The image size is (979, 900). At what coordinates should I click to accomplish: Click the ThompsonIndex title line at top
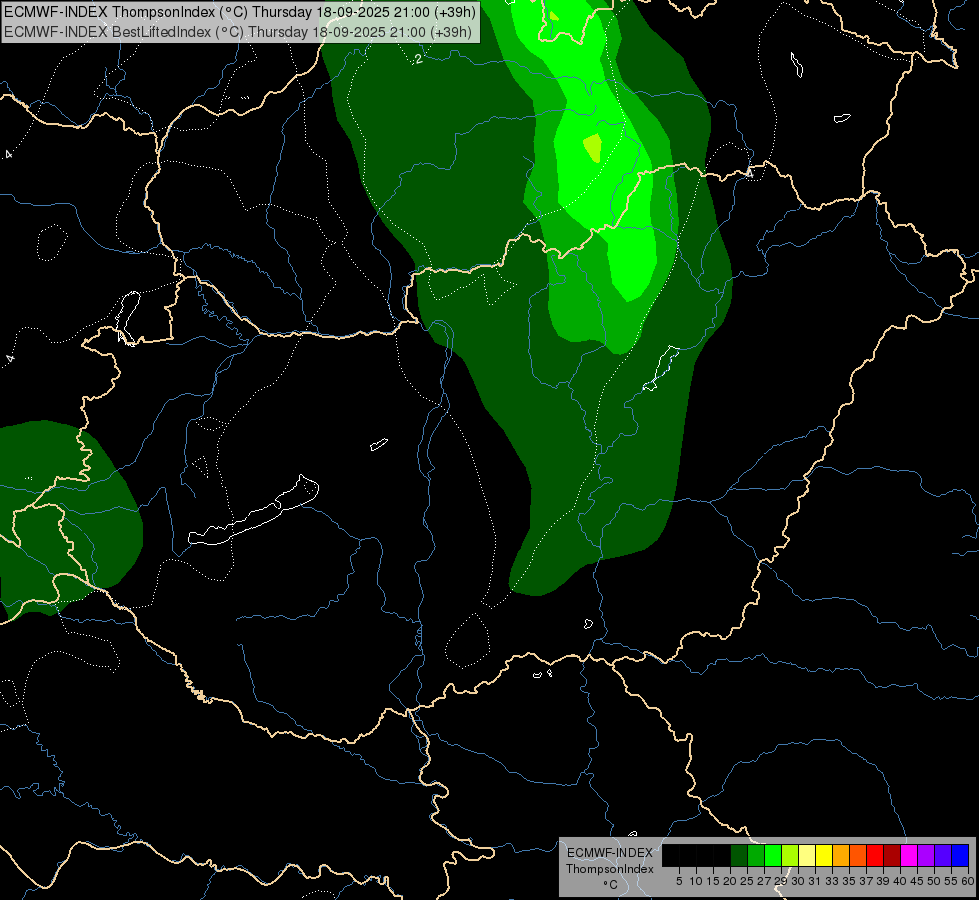(x=240, y=11)
